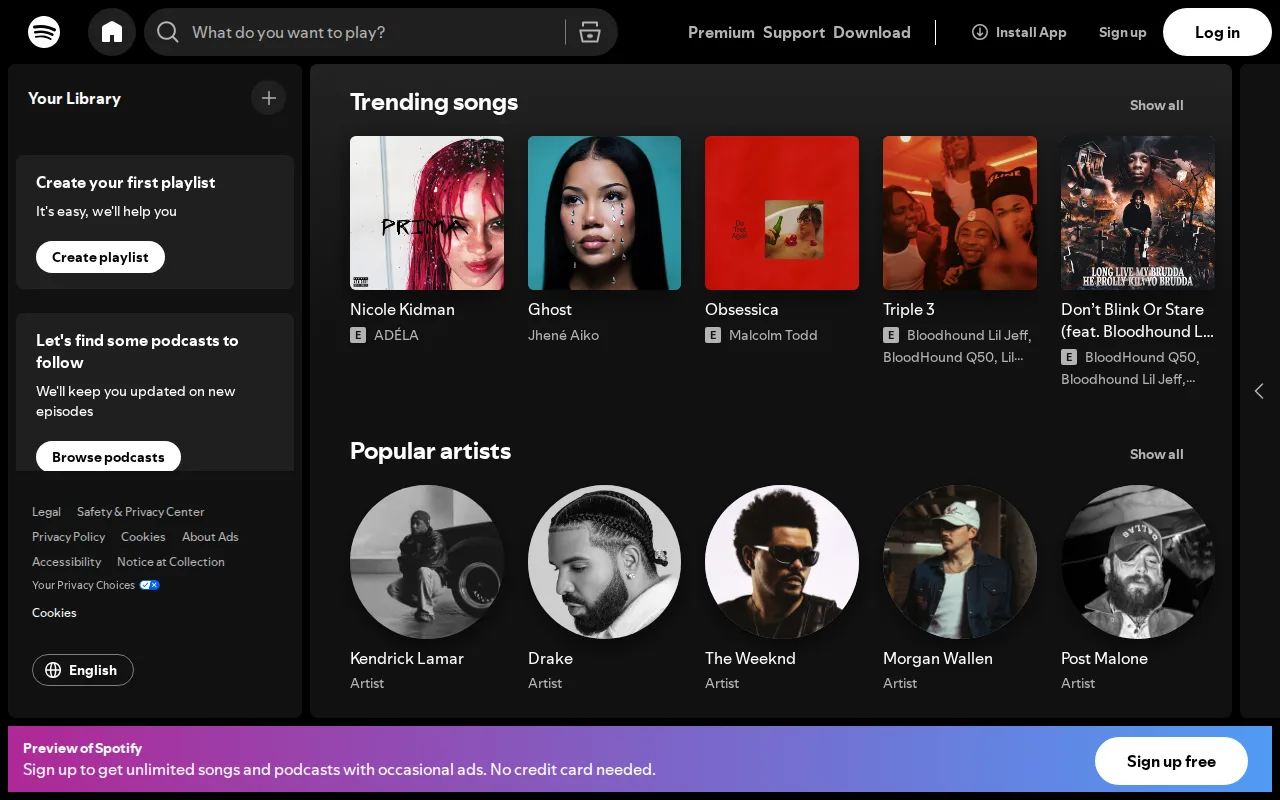Open the Ghost song cover by Jhené Aiko
The width and height of the screenshot is (1280, 800).
pos(604,213)
